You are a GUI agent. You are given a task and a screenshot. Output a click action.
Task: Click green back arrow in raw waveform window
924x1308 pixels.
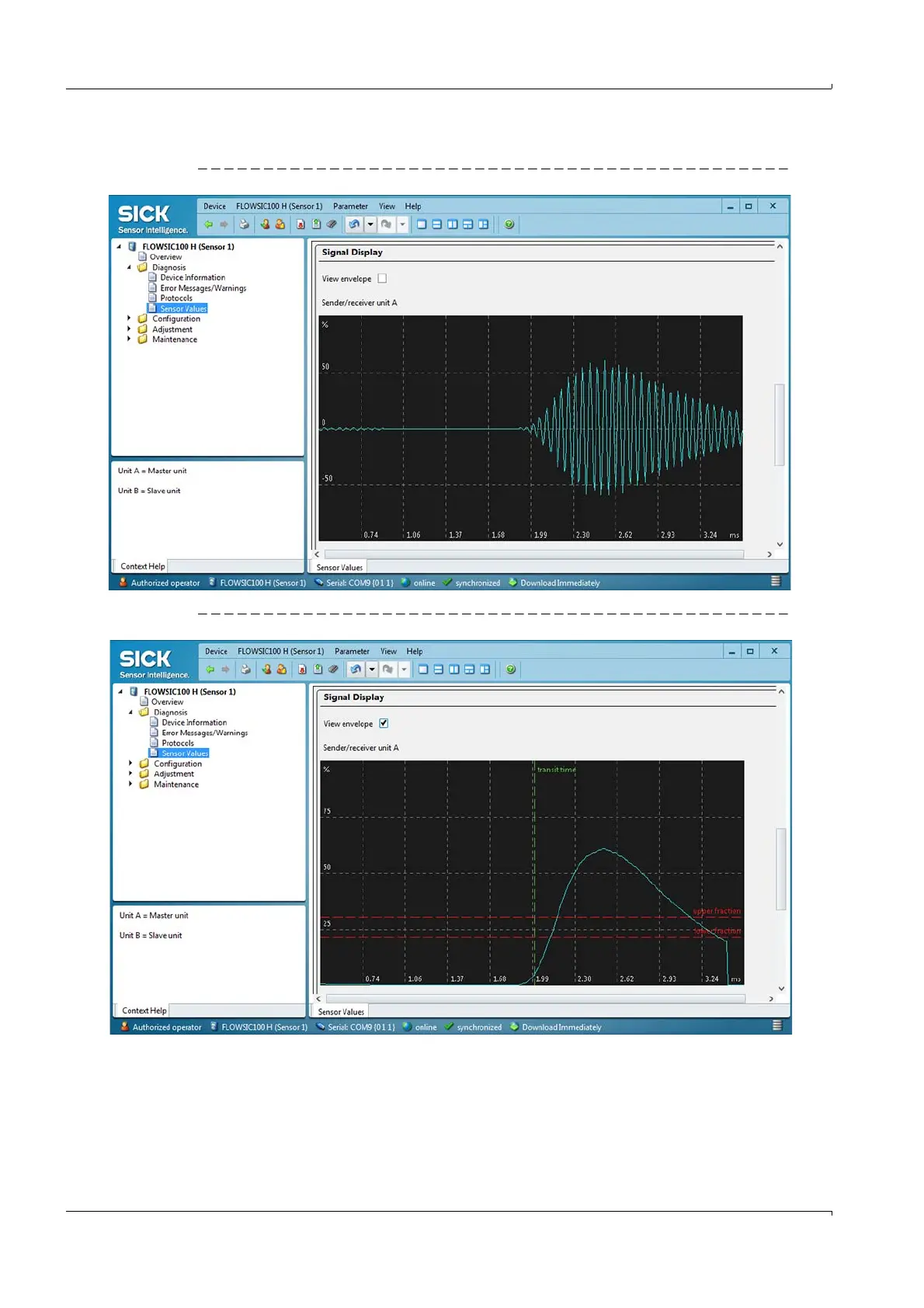click(x=208, y=224)
